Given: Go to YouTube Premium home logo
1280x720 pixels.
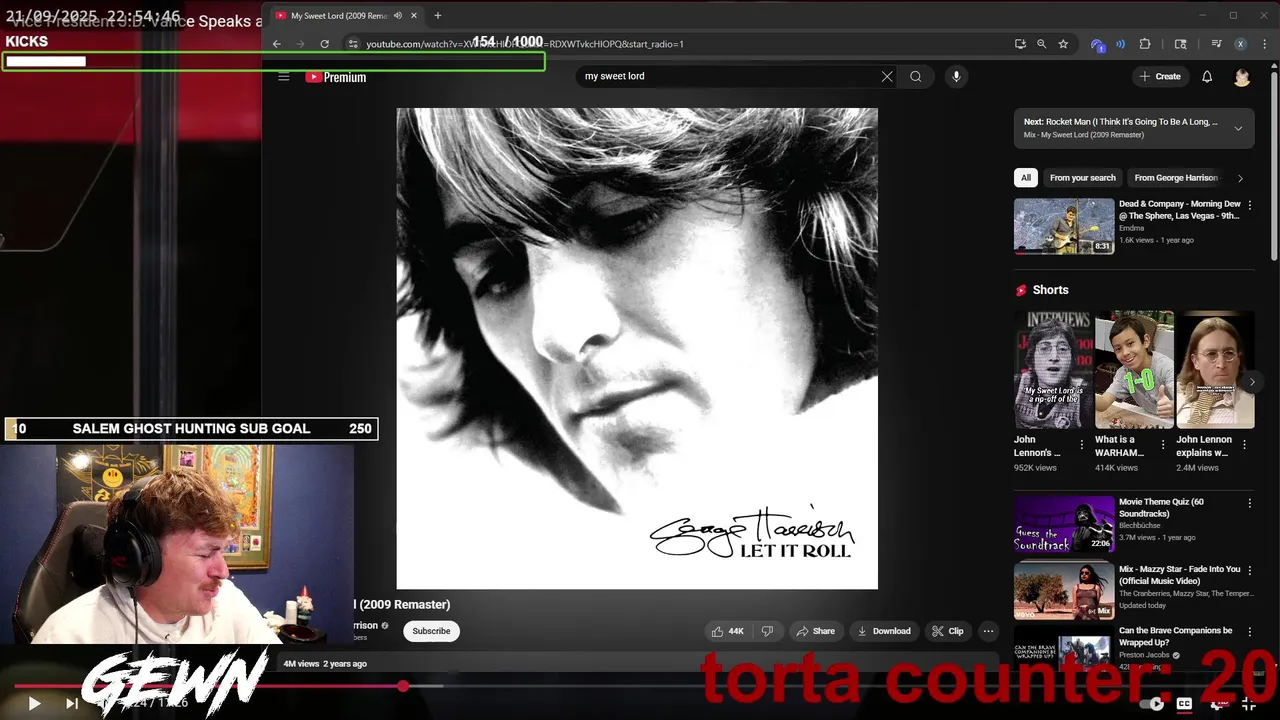Looking at the screenshot, I should 336,77.
